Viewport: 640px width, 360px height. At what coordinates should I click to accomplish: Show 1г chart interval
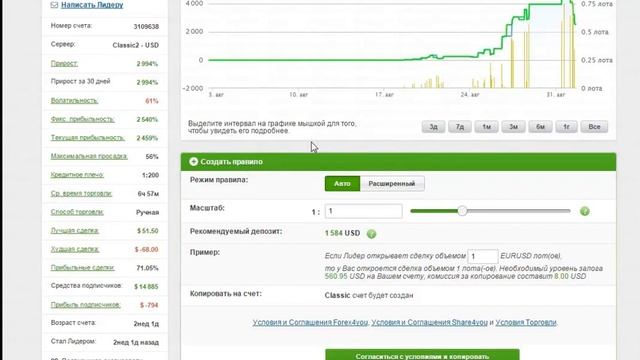[x=566, y=127]
